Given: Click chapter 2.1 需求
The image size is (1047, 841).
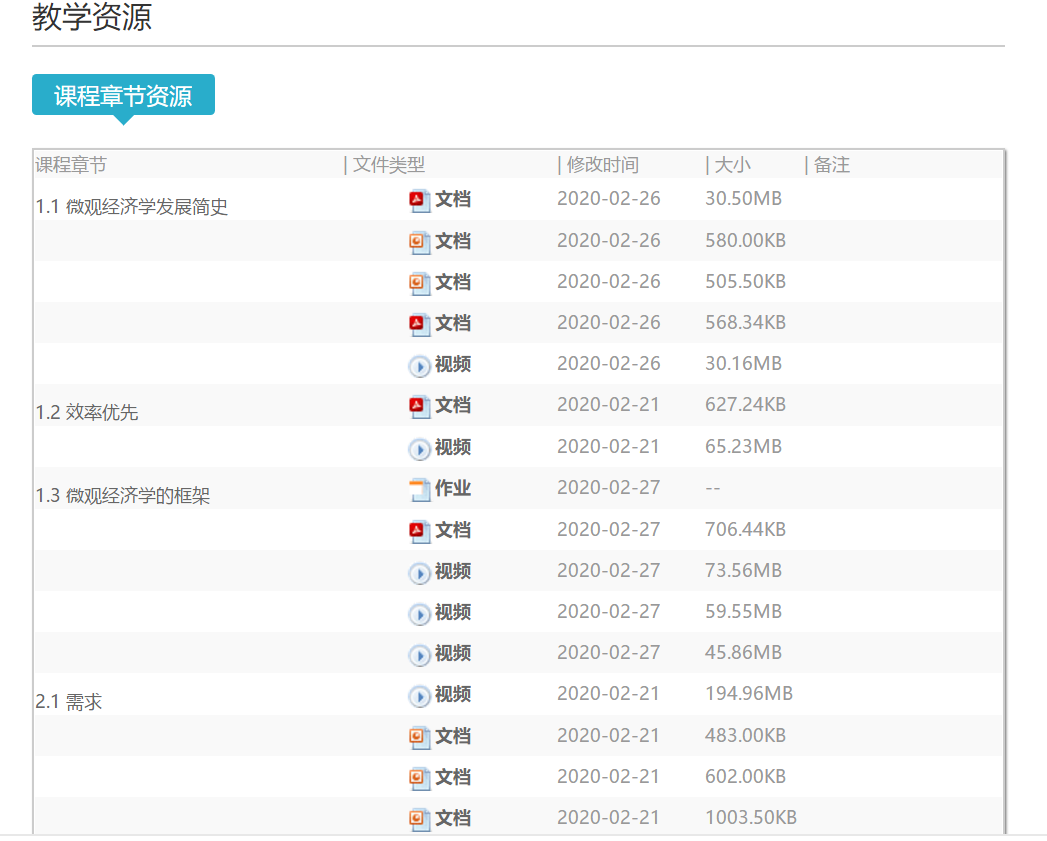Looking at the screenshot, I should pyautogui.click(x=69, y=702).
